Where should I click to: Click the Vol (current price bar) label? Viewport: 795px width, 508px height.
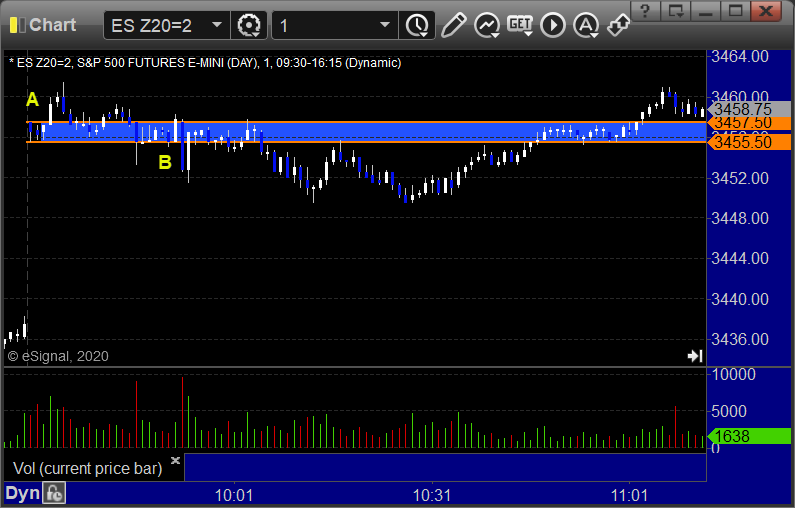(87, 468)
